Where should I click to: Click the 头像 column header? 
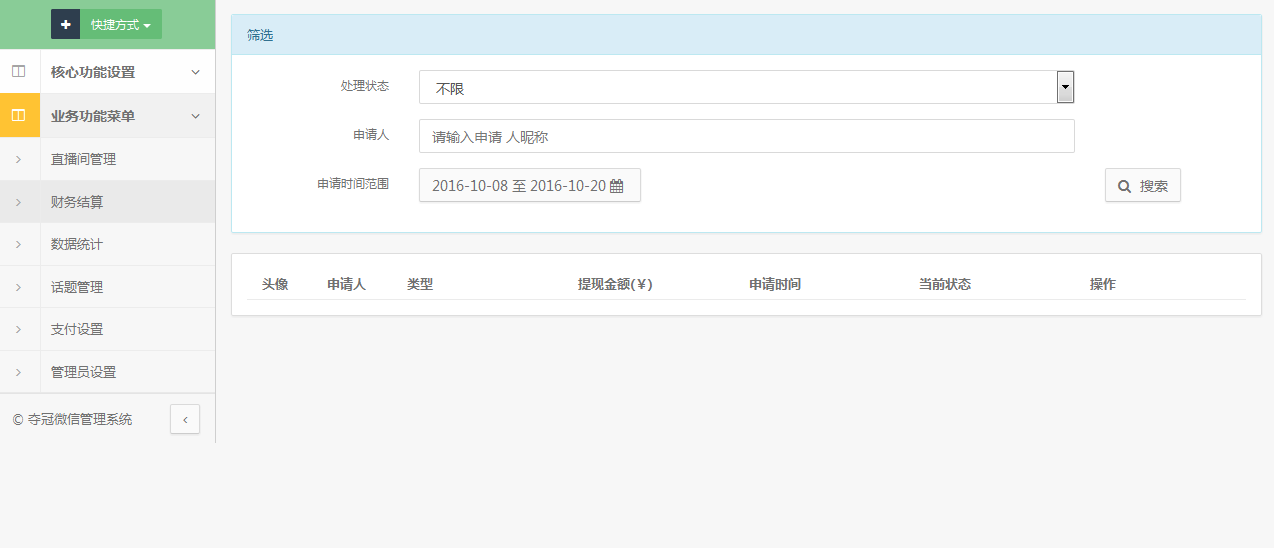275,284
